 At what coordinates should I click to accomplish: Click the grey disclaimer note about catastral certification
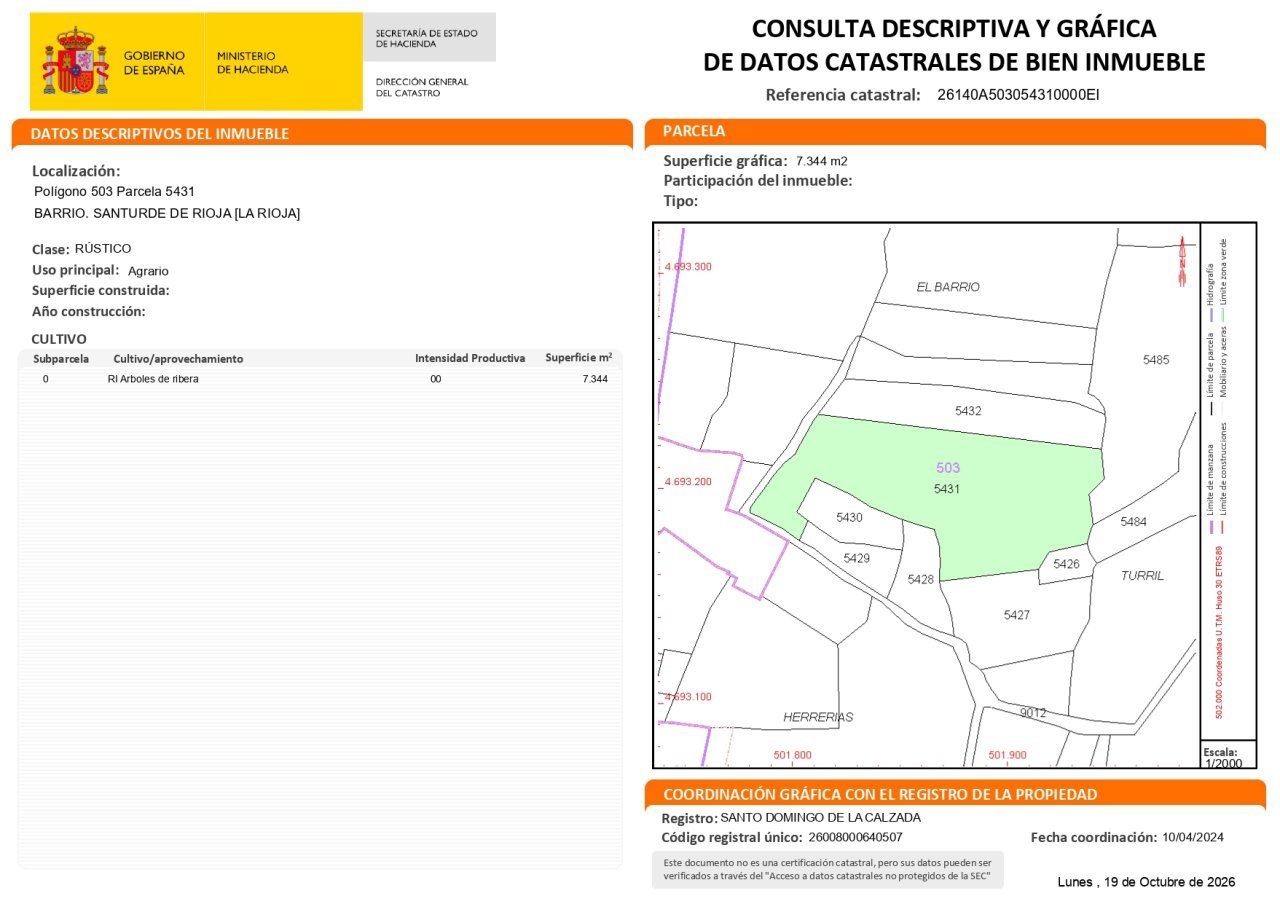(x=827, y=869)
